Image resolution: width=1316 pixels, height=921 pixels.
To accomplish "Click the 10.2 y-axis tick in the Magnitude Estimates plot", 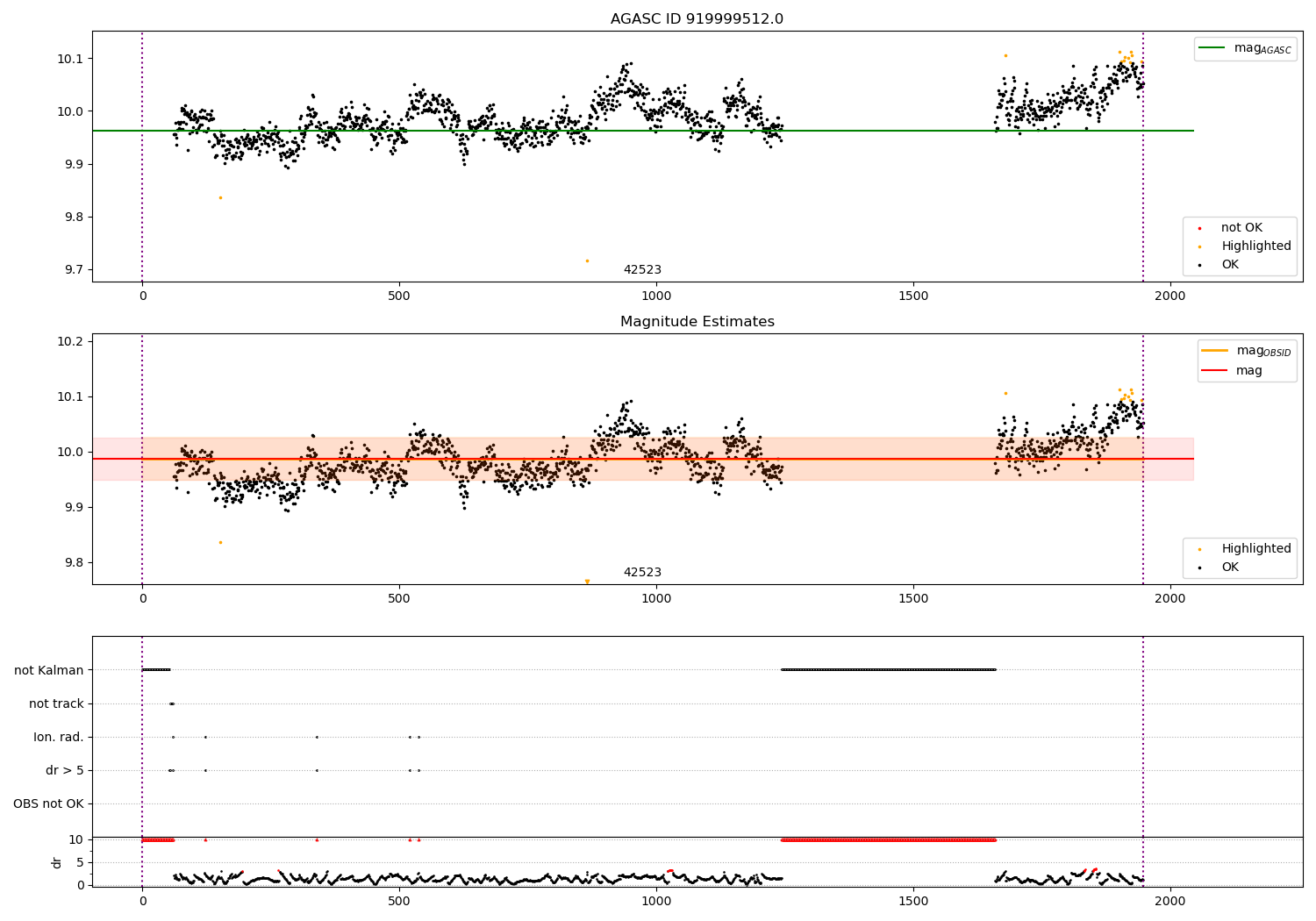I will [68, 341].
